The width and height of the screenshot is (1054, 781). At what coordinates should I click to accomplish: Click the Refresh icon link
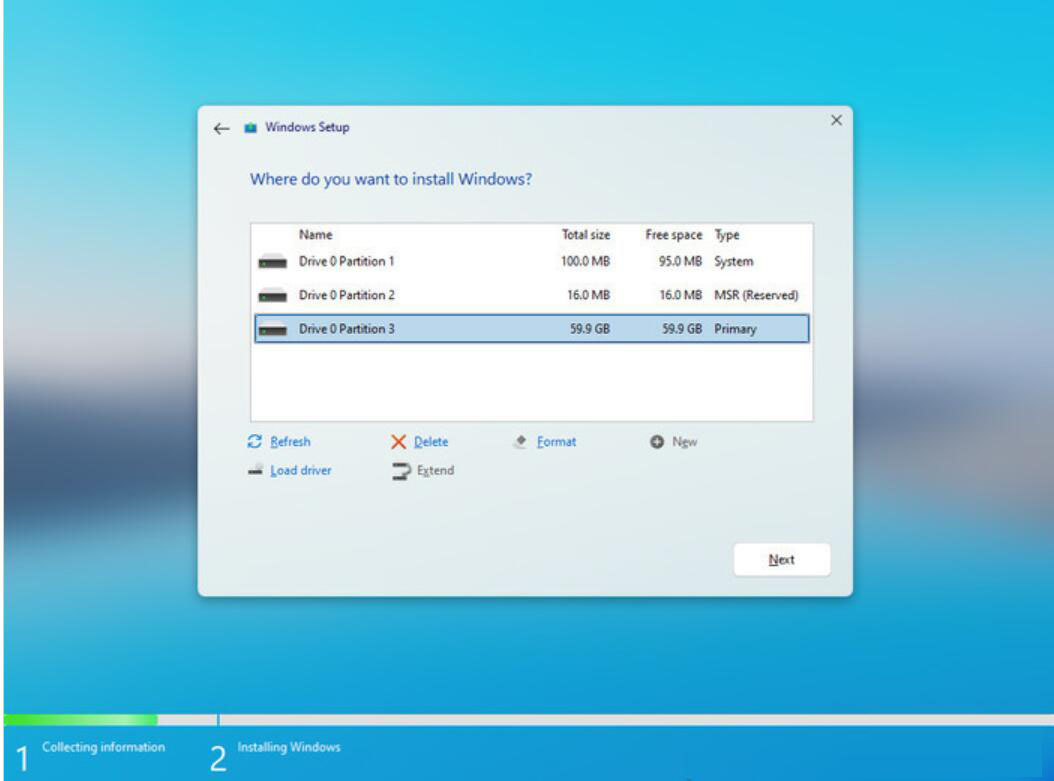[x=256, y=442]
